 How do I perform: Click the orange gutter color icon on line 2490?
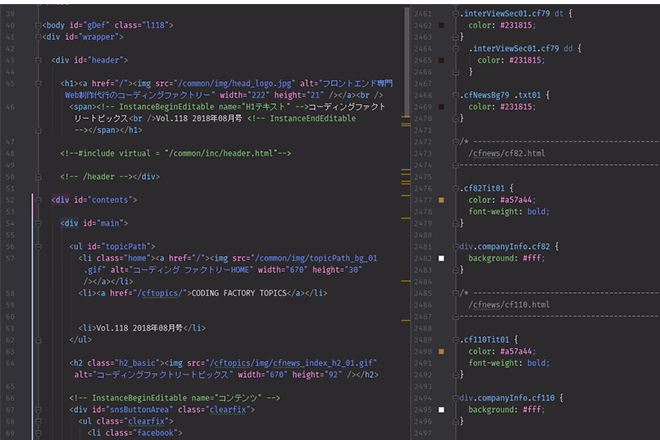(x=441, y=351)
